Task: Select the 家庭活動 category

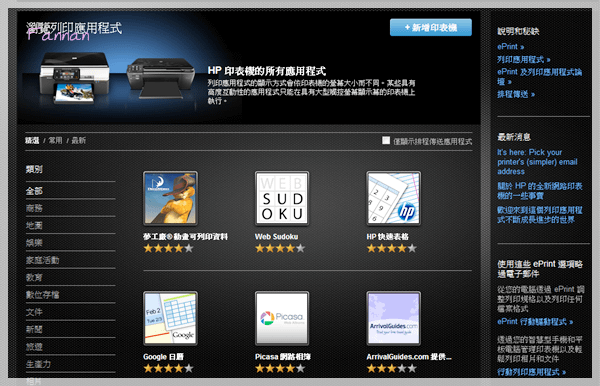Action: [x=42, y=260]
